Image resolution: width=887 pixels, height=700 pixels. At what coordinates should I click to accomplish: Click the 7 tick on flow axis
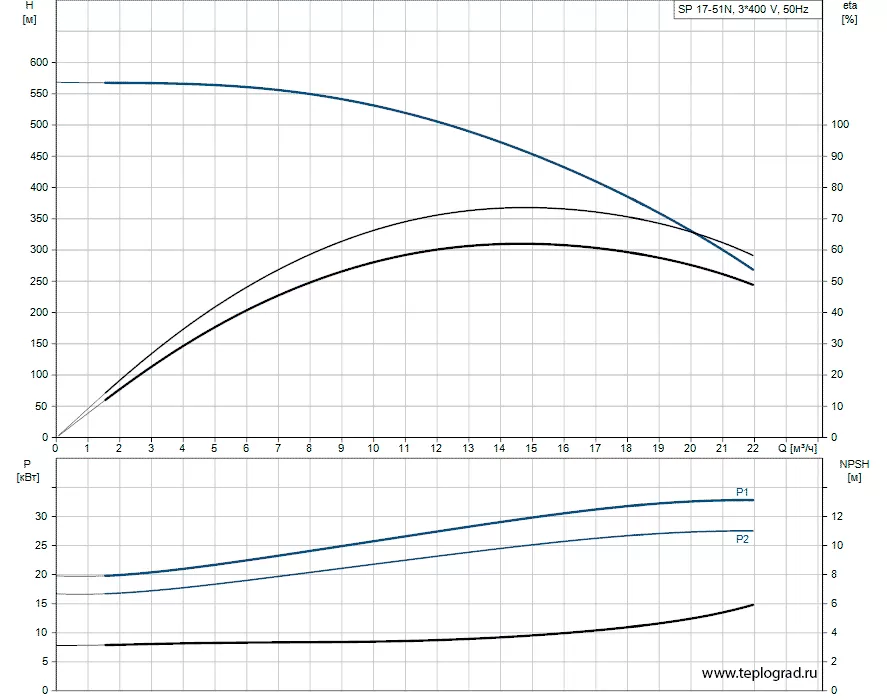[x=277, y=448]
